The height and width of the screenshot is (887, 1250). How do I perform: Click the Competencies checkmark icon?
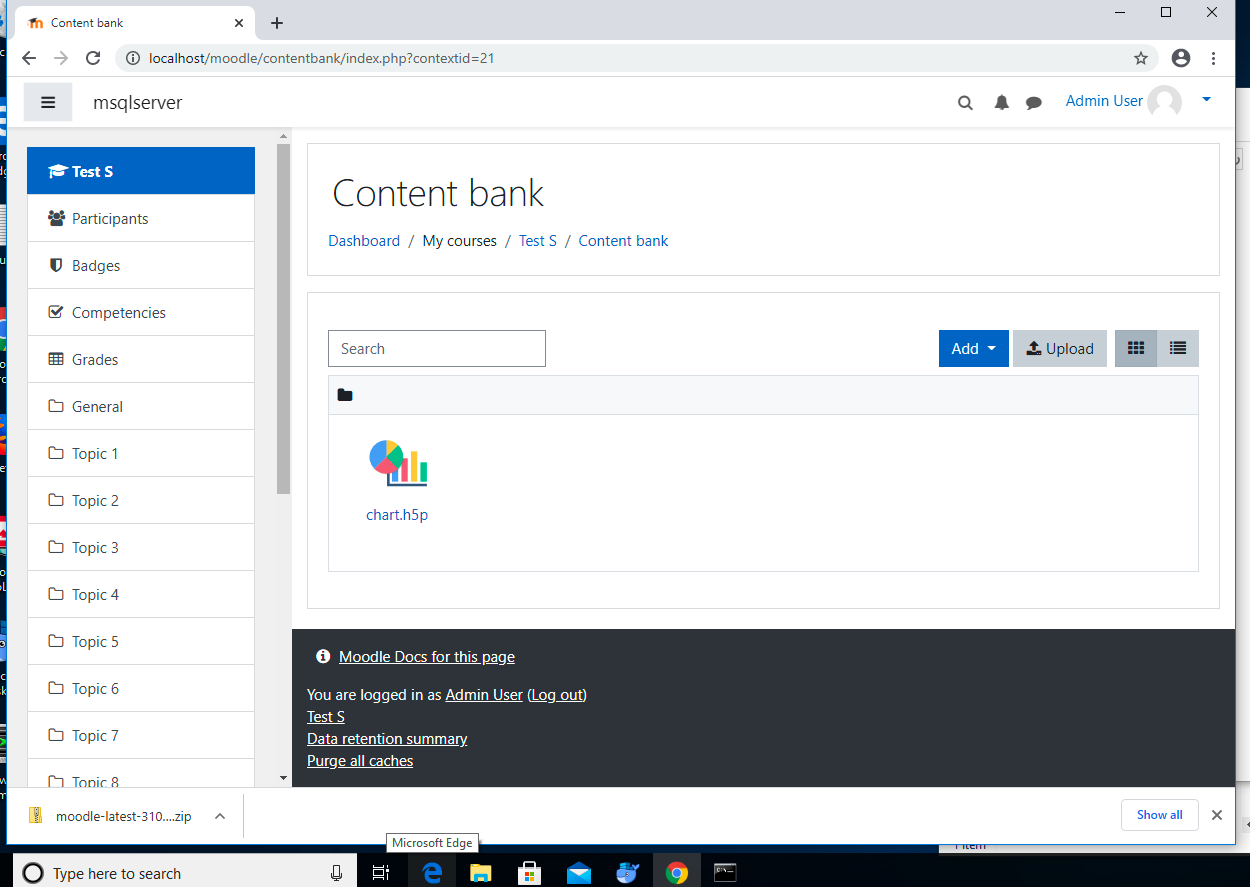coord(56,312)
